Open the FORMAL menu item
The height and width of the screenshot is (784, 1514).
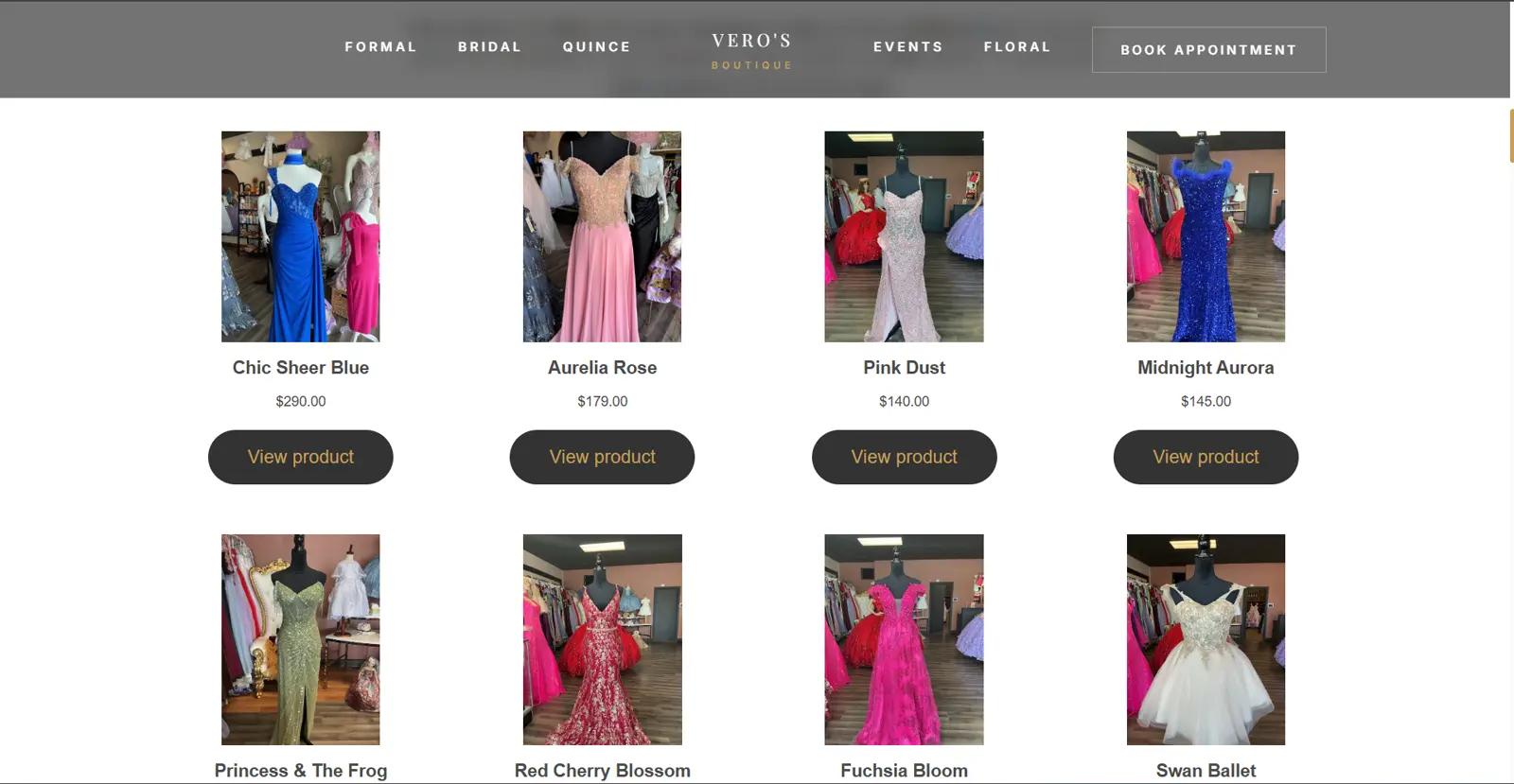[x=380, y=46]
